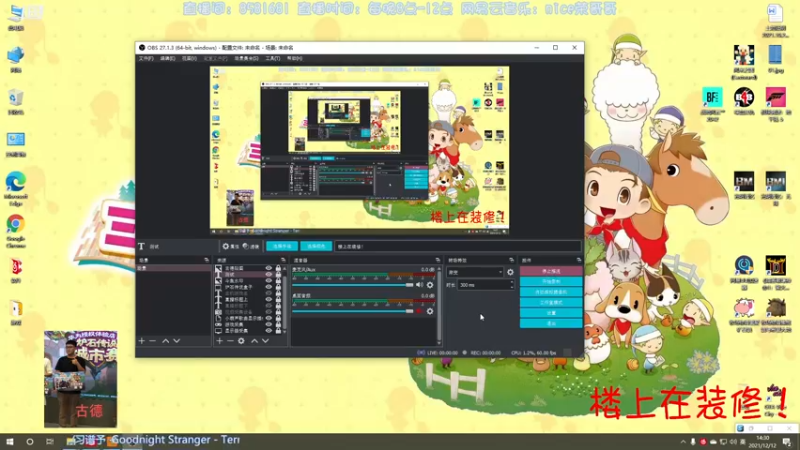The width and height of the screenshot is (800, 450).
Task: Toggle visibility of 直播标题上 source
Action: (269, 299)
